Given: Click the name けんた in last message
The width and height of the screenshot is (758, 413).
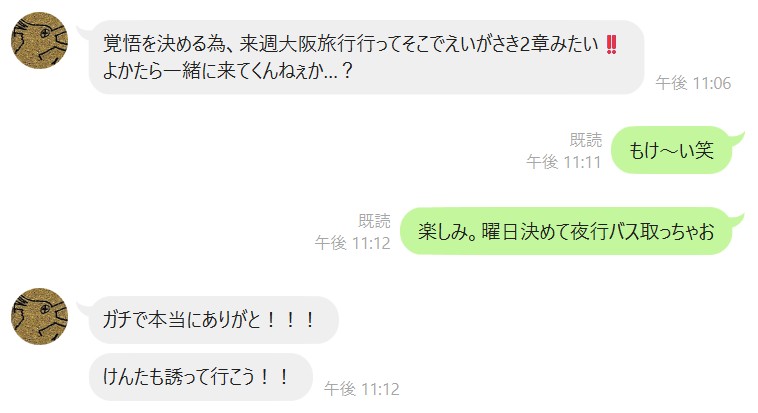Looking at the screenshot, I should click(127, 377).
